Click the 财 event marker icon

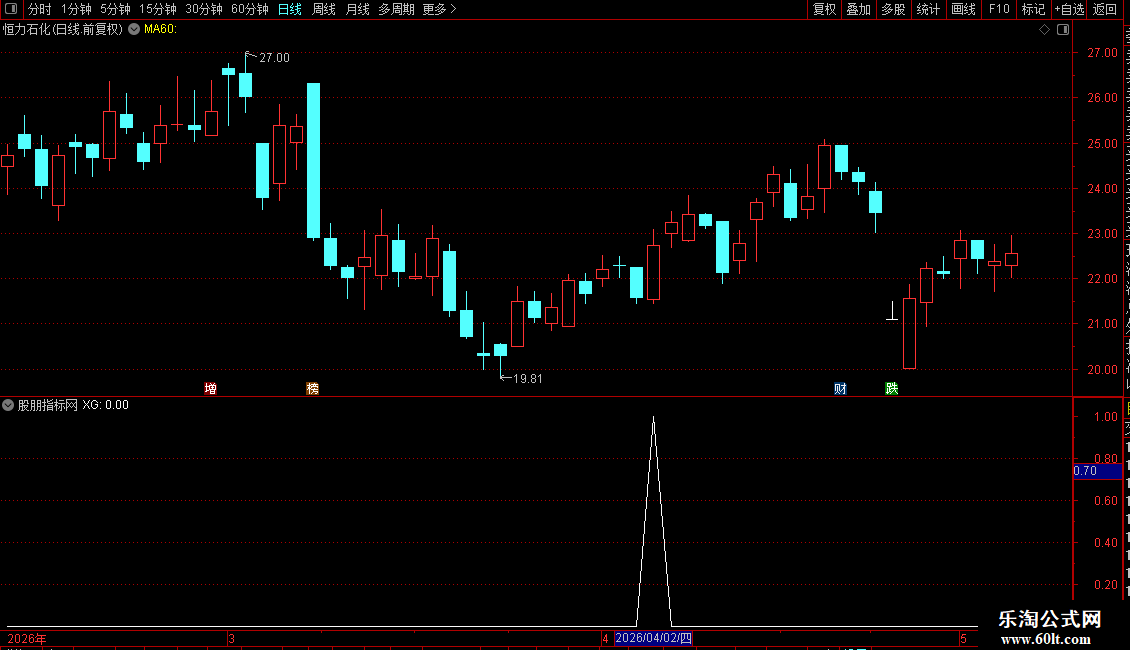click(x=840, y=388)
